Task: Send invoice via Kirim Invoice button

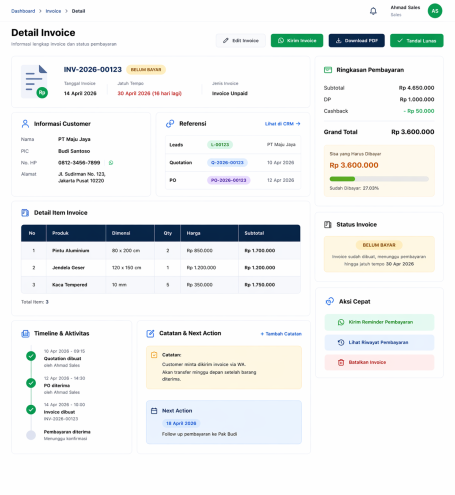Action: pyautogui.click(x=297, y=40)
